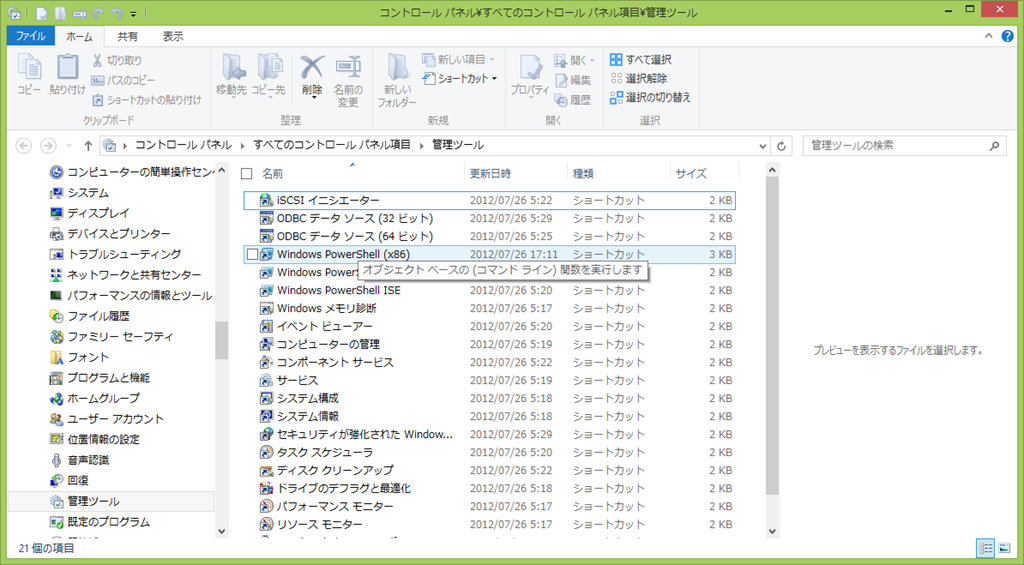1024x565 pixels.
Task: Open the 開く dropdown in ribbon
Action: [575, 60]
